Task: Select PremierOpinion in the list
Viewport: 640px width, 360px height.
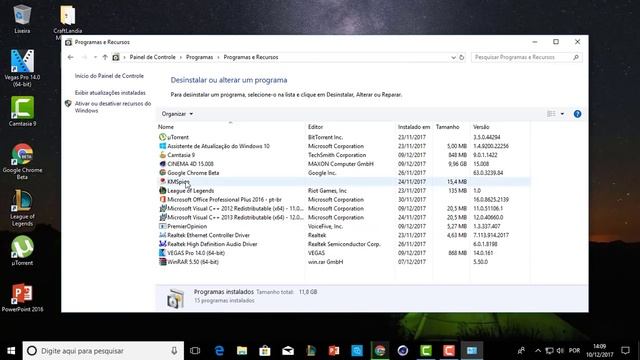Action: coord(344,227)
